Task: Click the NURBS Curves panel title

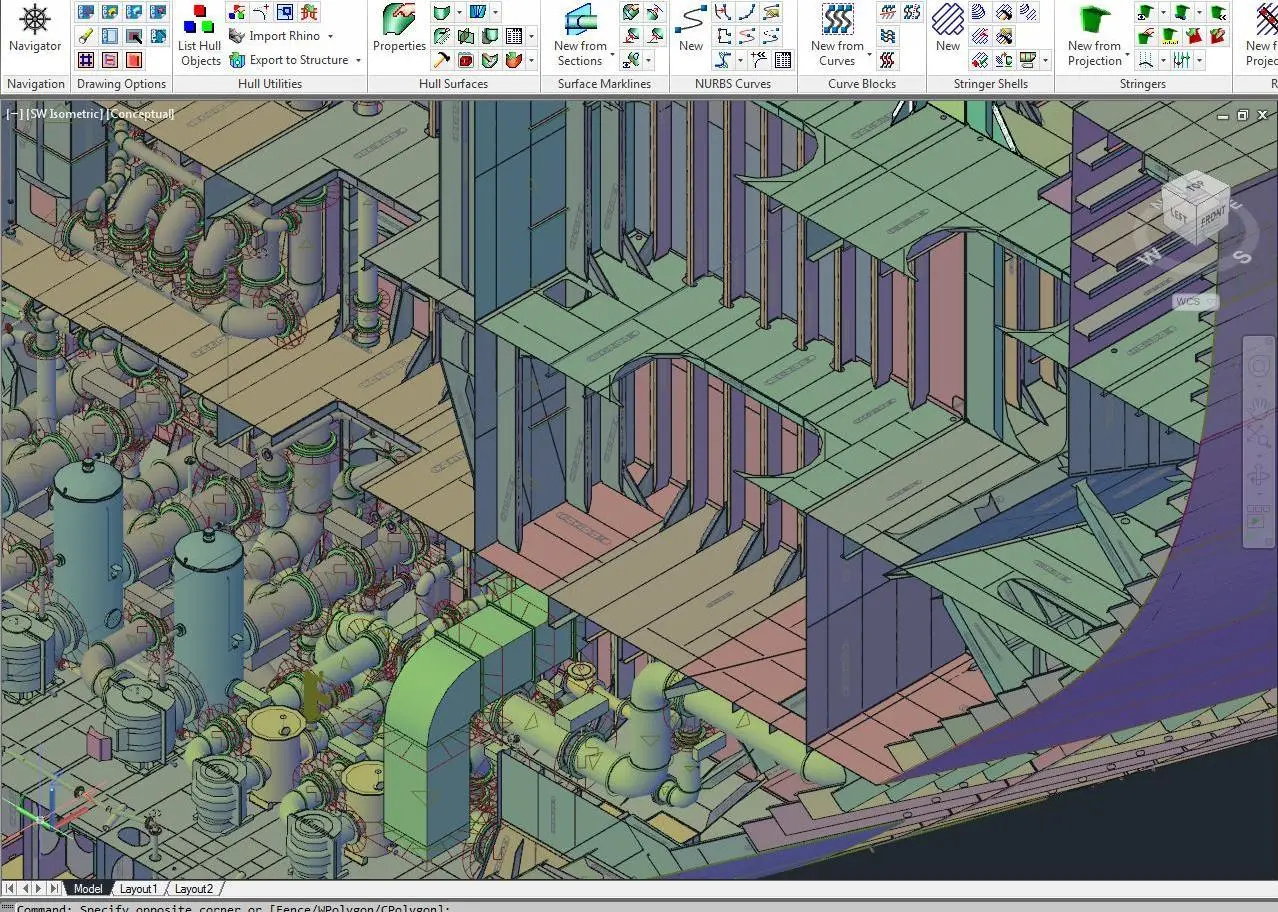Action: (x=733, y=84)
